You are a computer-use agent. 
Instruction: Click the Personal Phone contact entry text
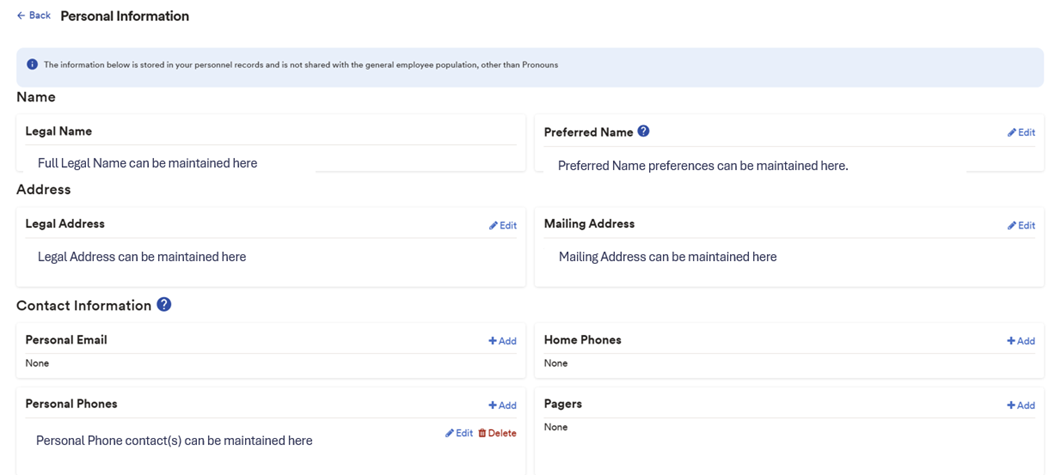[x=174, y=441]
